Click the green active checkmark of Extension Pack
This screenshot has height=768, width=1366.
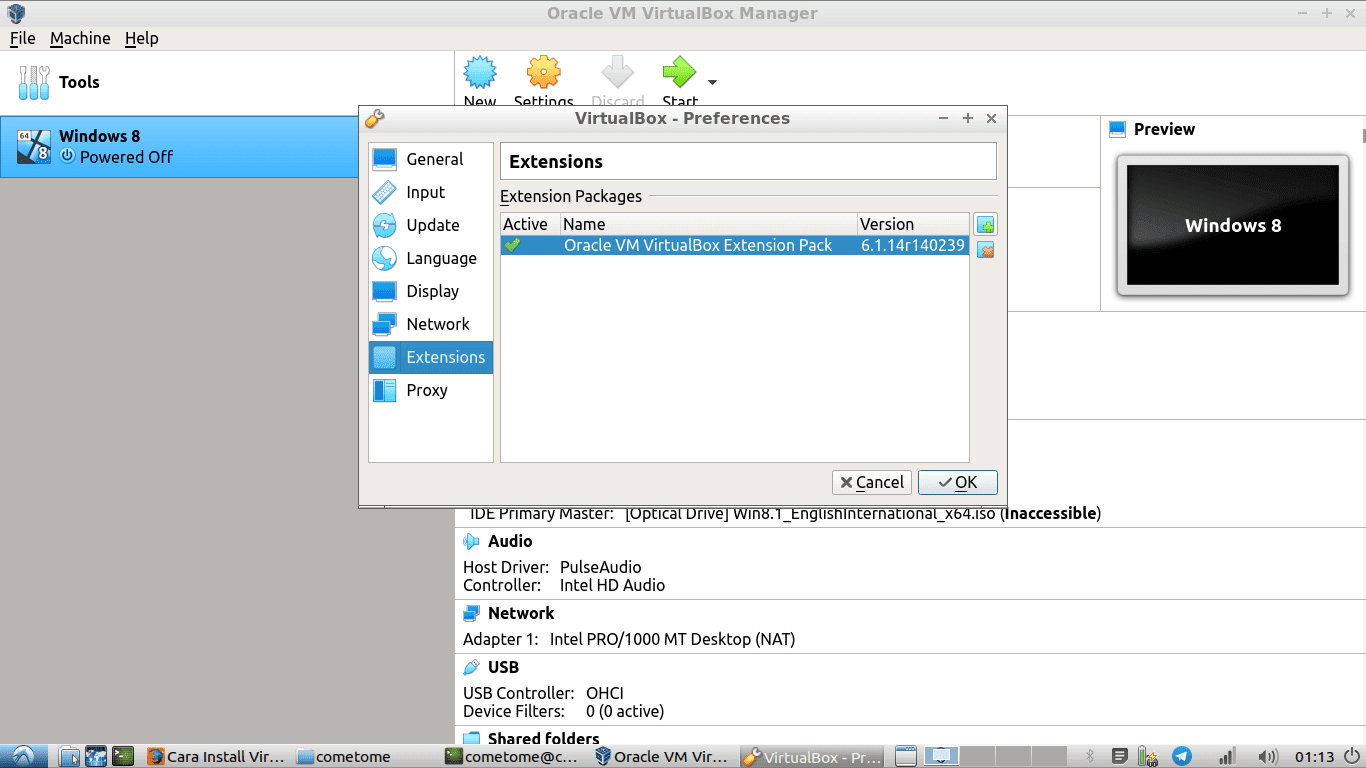(513, 245)
